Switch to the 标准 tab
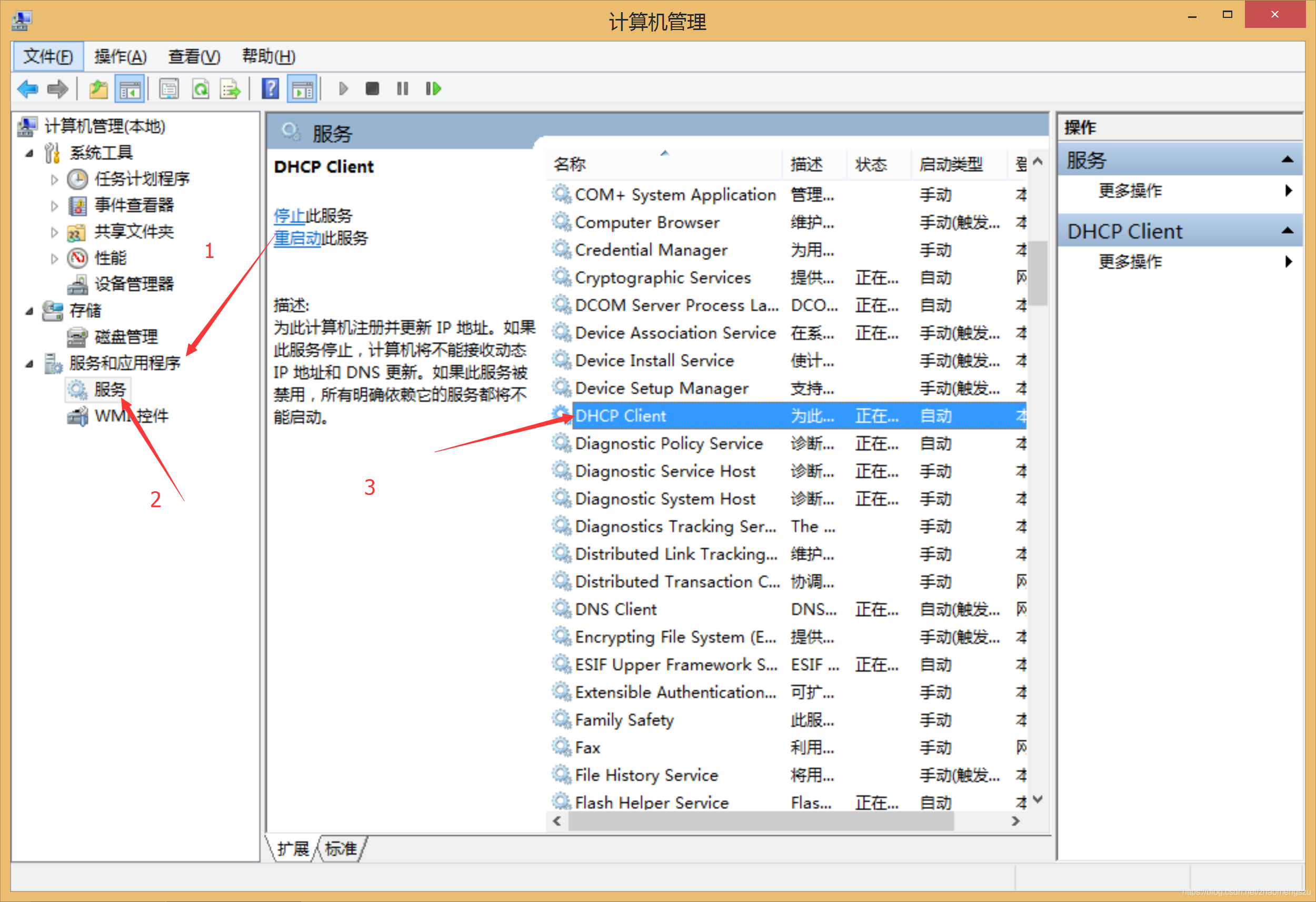 [341, 848]
